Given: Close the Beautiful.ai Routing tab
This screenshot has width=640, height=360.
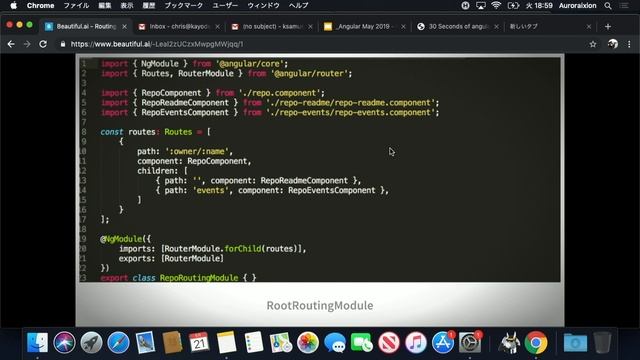Looking at the screenshot, I should coord(124,27).
